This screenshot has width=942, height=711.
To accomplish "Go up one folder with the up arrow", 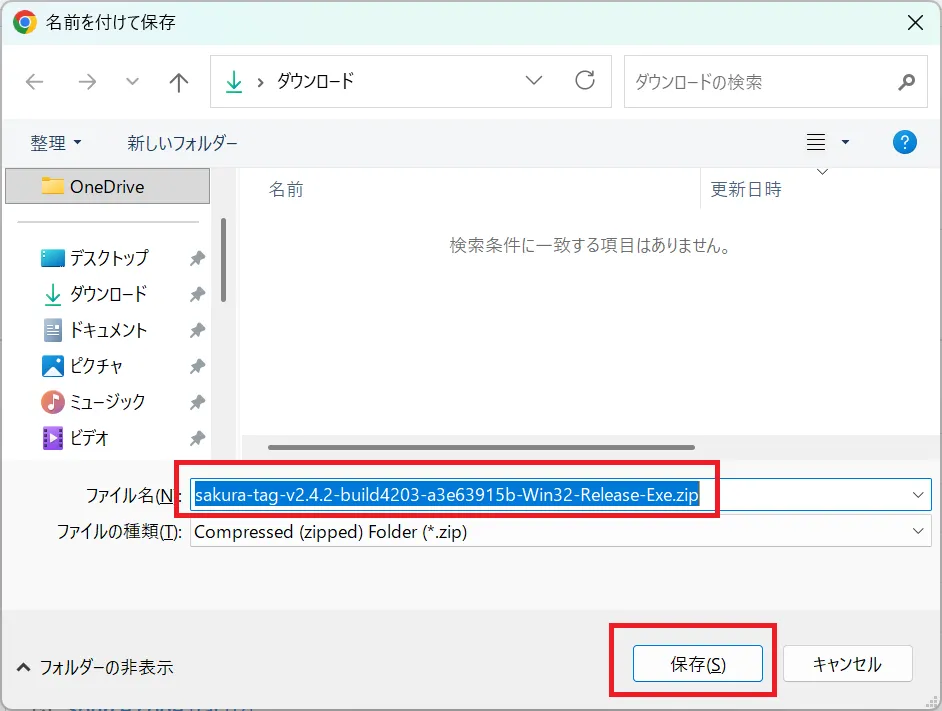I will (178, 82).
